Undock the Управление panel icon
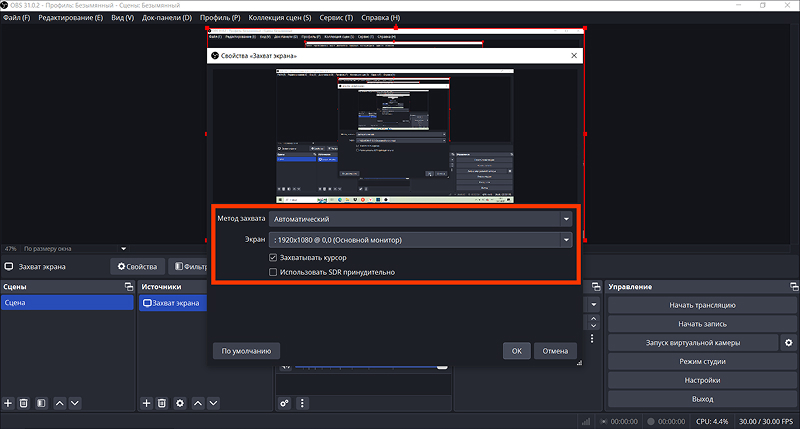 click(793, 287)
